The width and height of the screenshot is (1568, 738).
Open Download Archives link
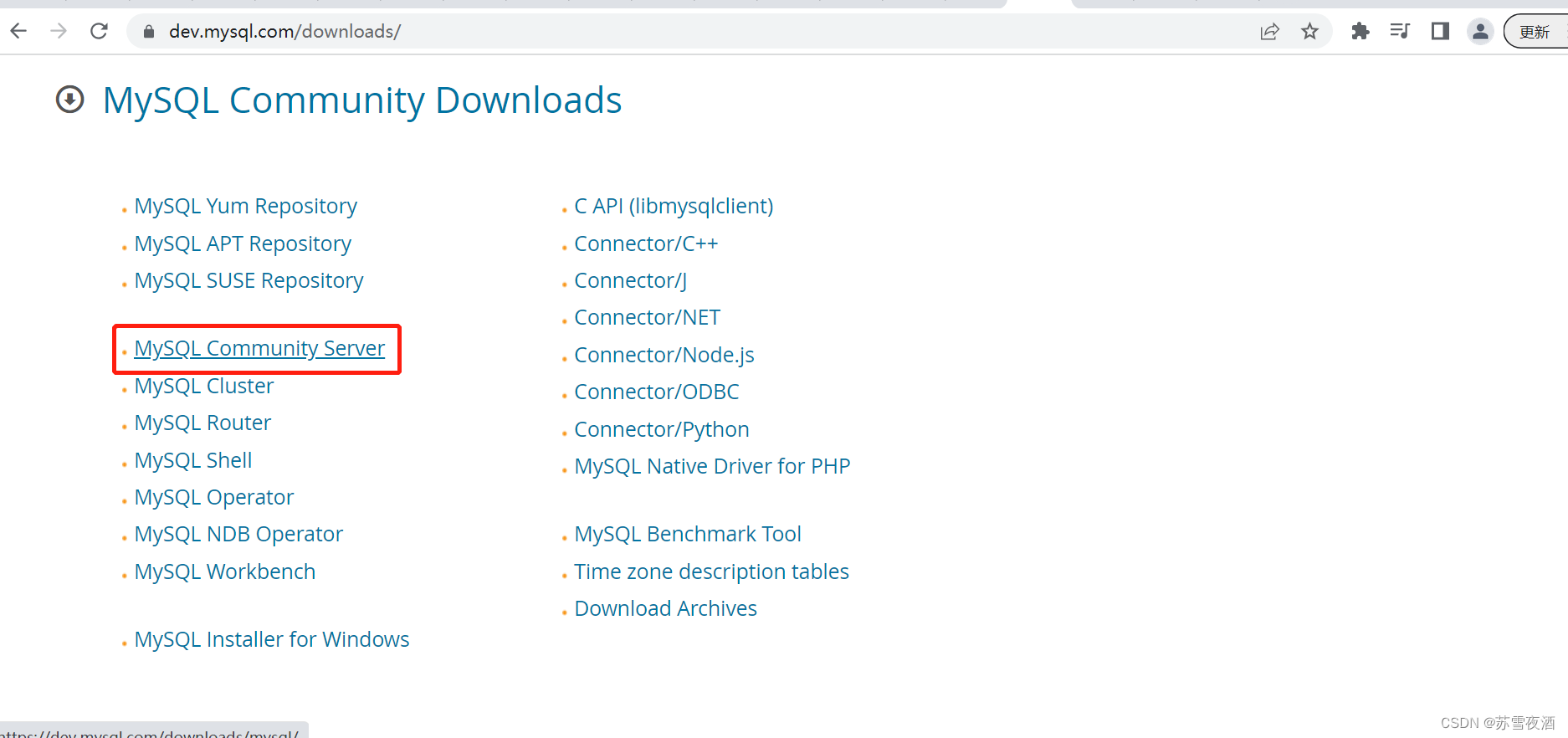click(666, 608)
